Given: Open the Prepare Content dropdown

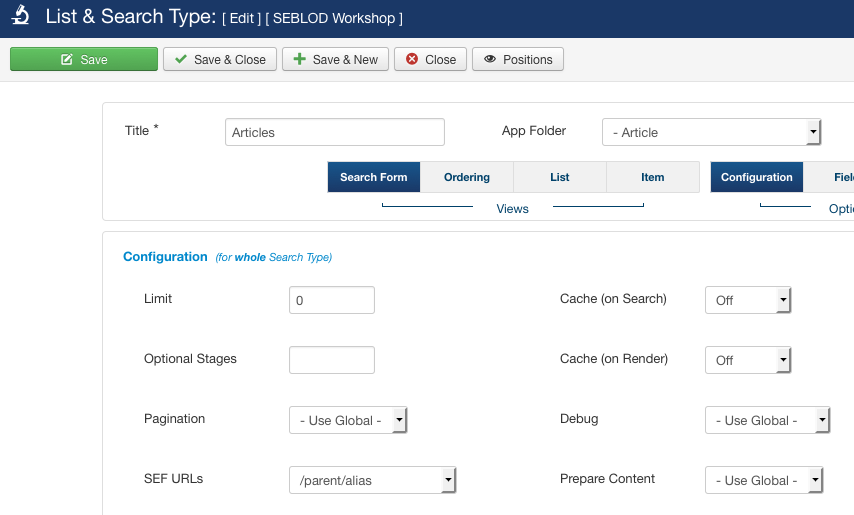Looking at the screenshot, I should (764, 480).
